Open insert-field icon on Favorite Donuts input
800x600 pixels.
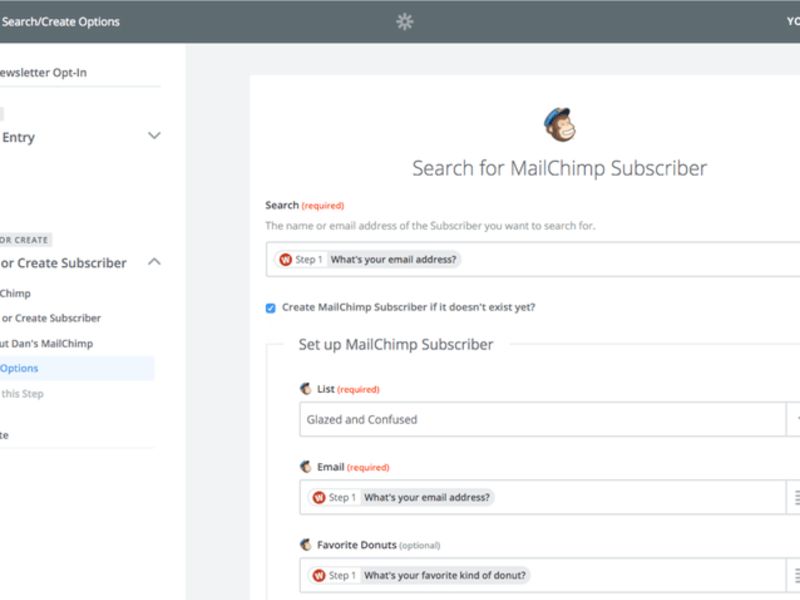click(x=796, y=576)
